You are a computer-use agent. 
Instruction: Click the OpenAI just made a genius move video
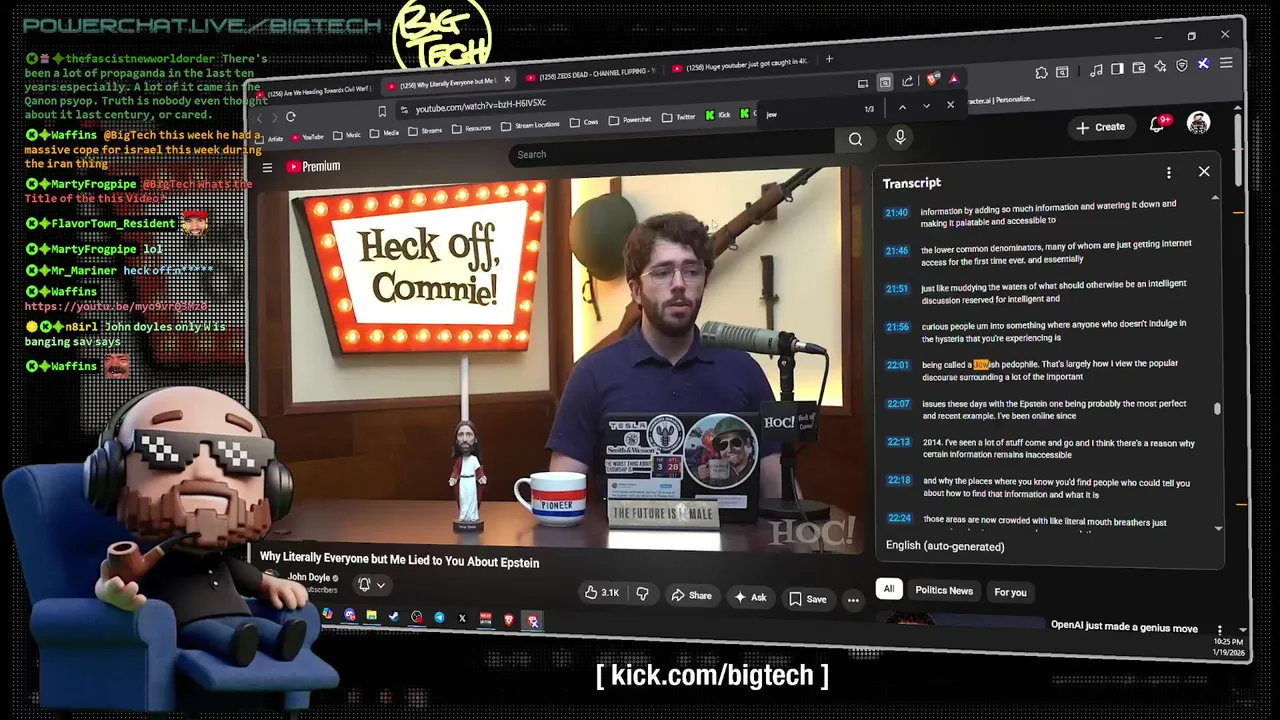click(x=1124, y=627)
